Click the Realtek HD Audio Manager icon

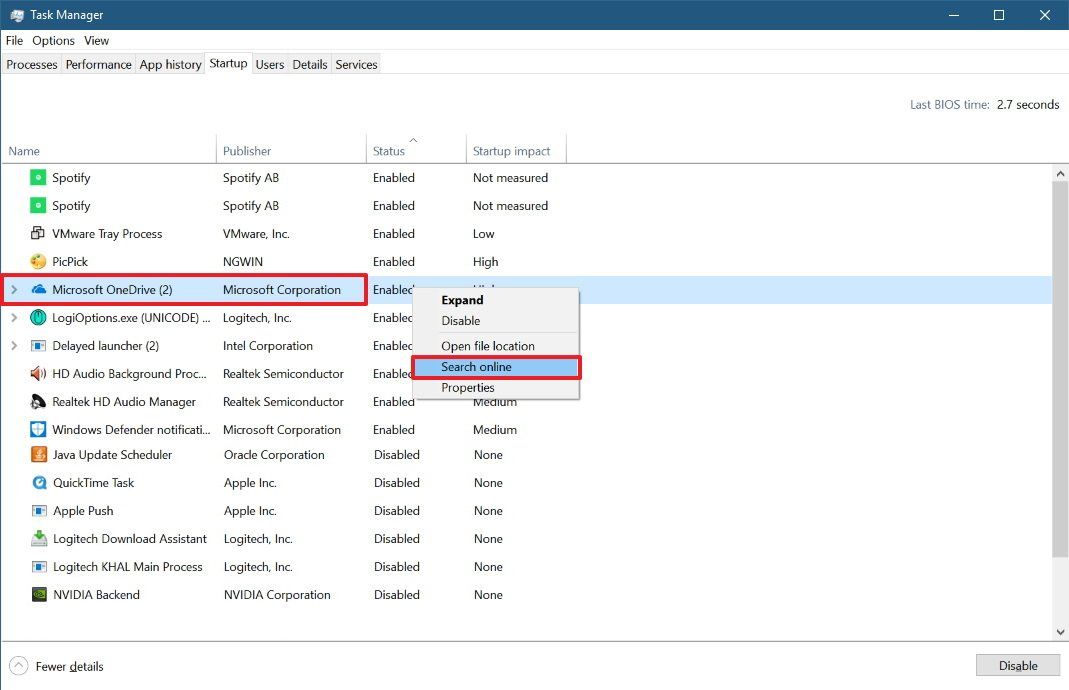(x=38, y=401)
